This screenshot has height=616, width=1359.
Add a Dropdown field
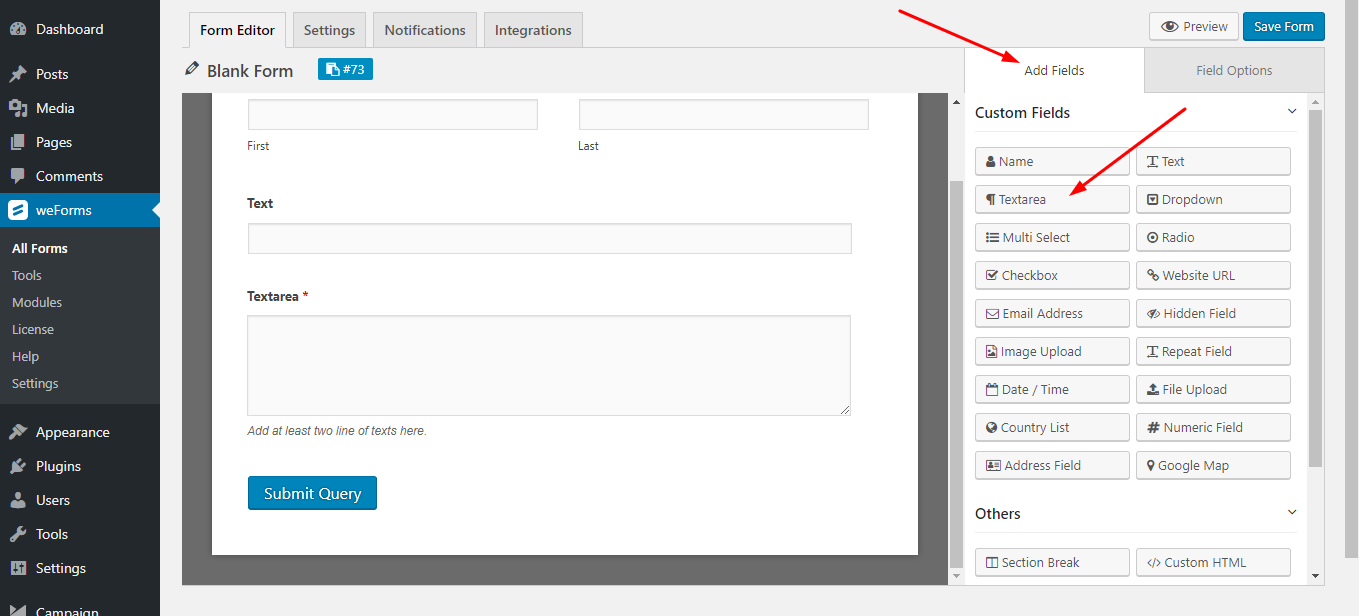(1212, 199)
